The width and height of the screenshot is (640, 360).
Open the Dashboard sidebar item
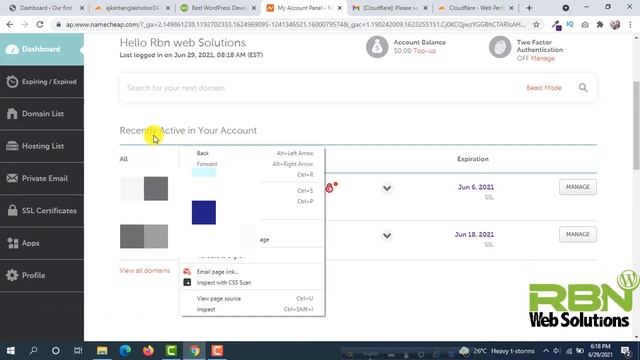42,49
